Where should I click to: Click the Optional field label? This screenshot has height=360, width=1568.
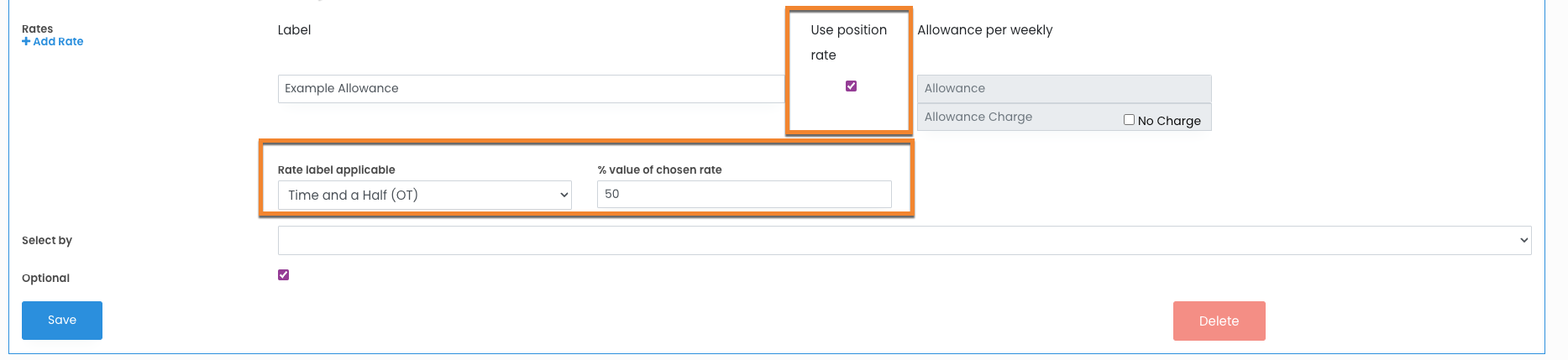pos(46,279)
